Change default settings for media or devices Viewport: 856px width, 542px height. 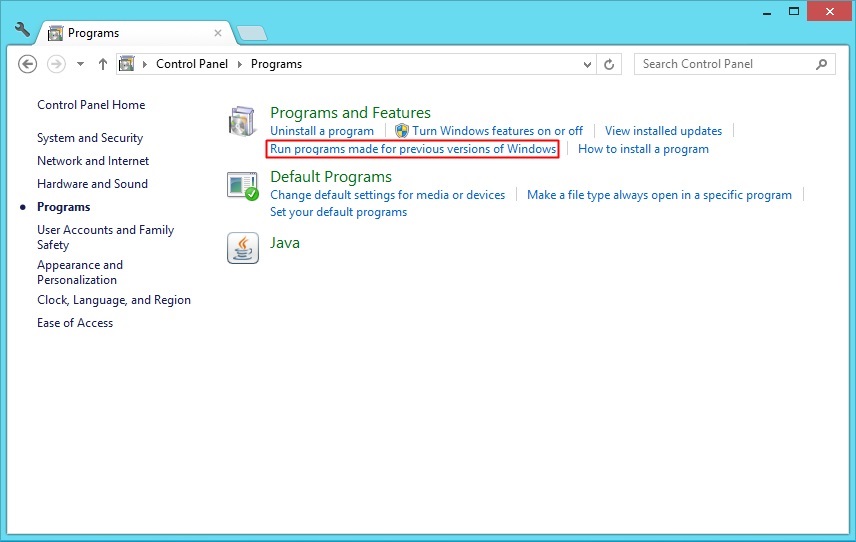point(388,195)
